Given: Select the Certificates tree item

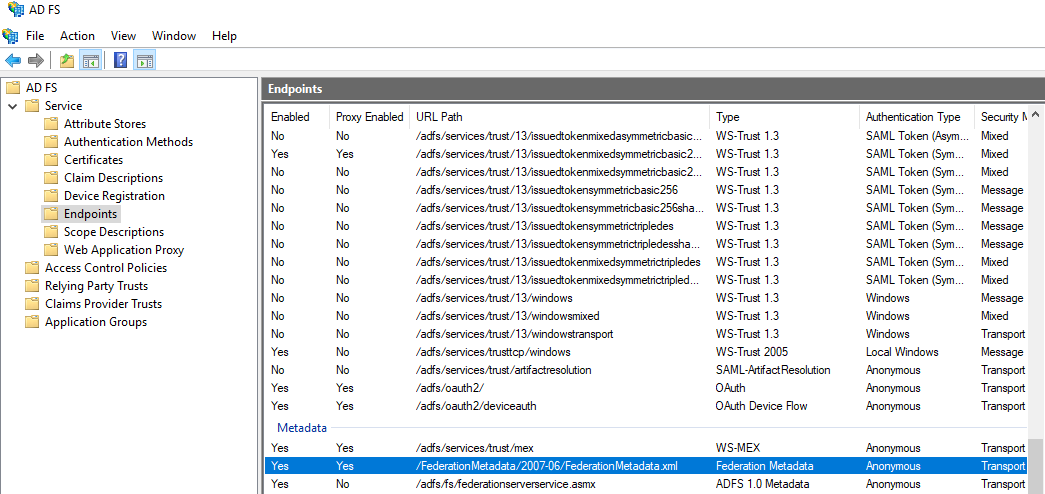Looking at the screenshot, I should click(93, 159).
